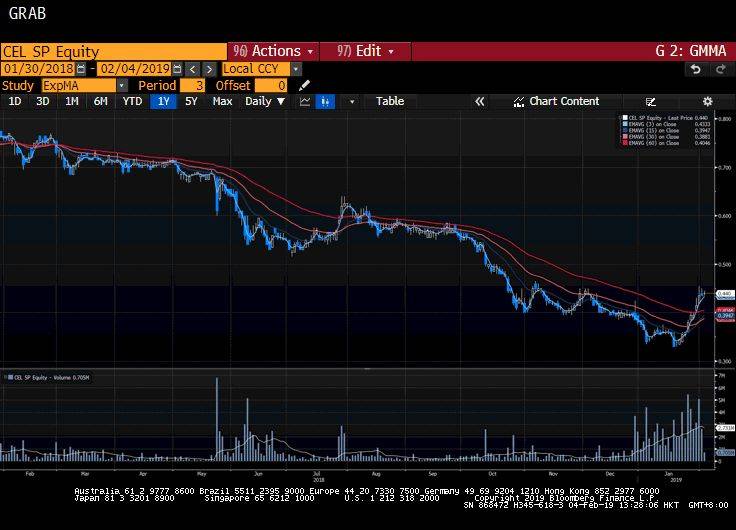Click the undo arrow icon

point(696,69)
